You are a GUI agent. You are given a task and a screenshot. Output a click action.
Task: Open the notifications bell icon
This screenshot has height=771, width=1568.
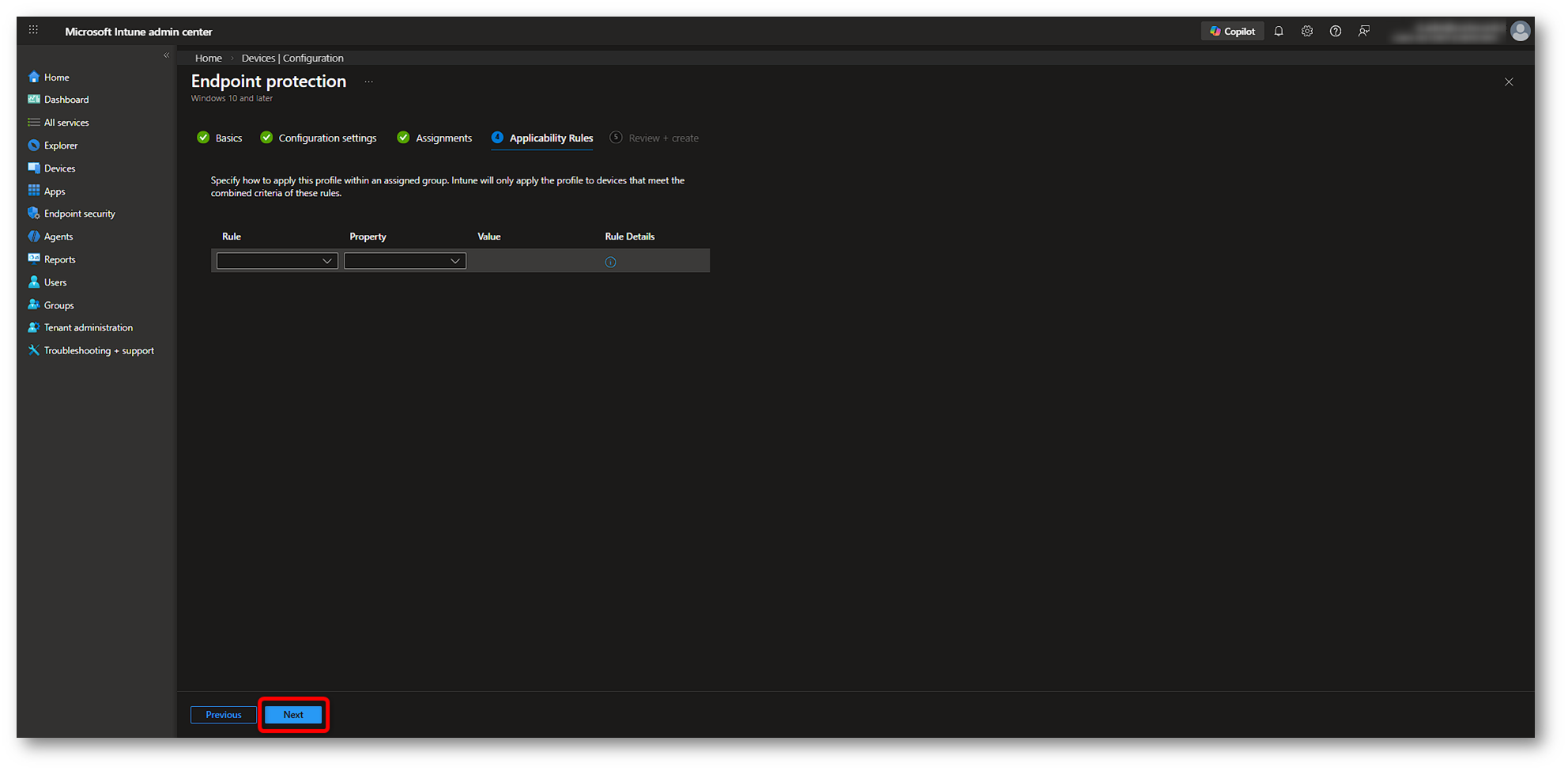[1279, 32]
